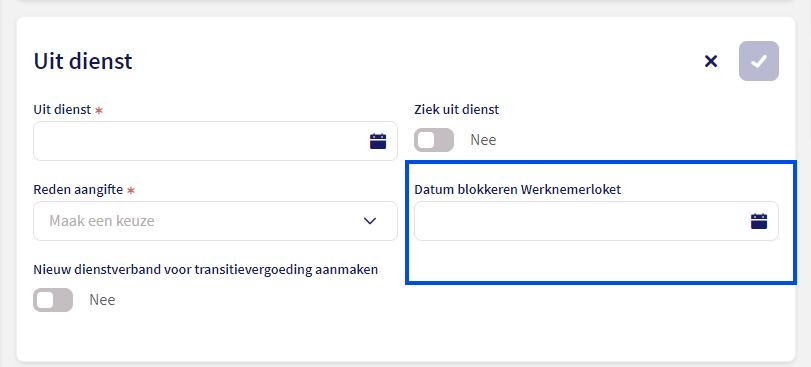811x367 pixels.
Task: Toggle the Ziek uit dienst switch
Action: (434, 140)
